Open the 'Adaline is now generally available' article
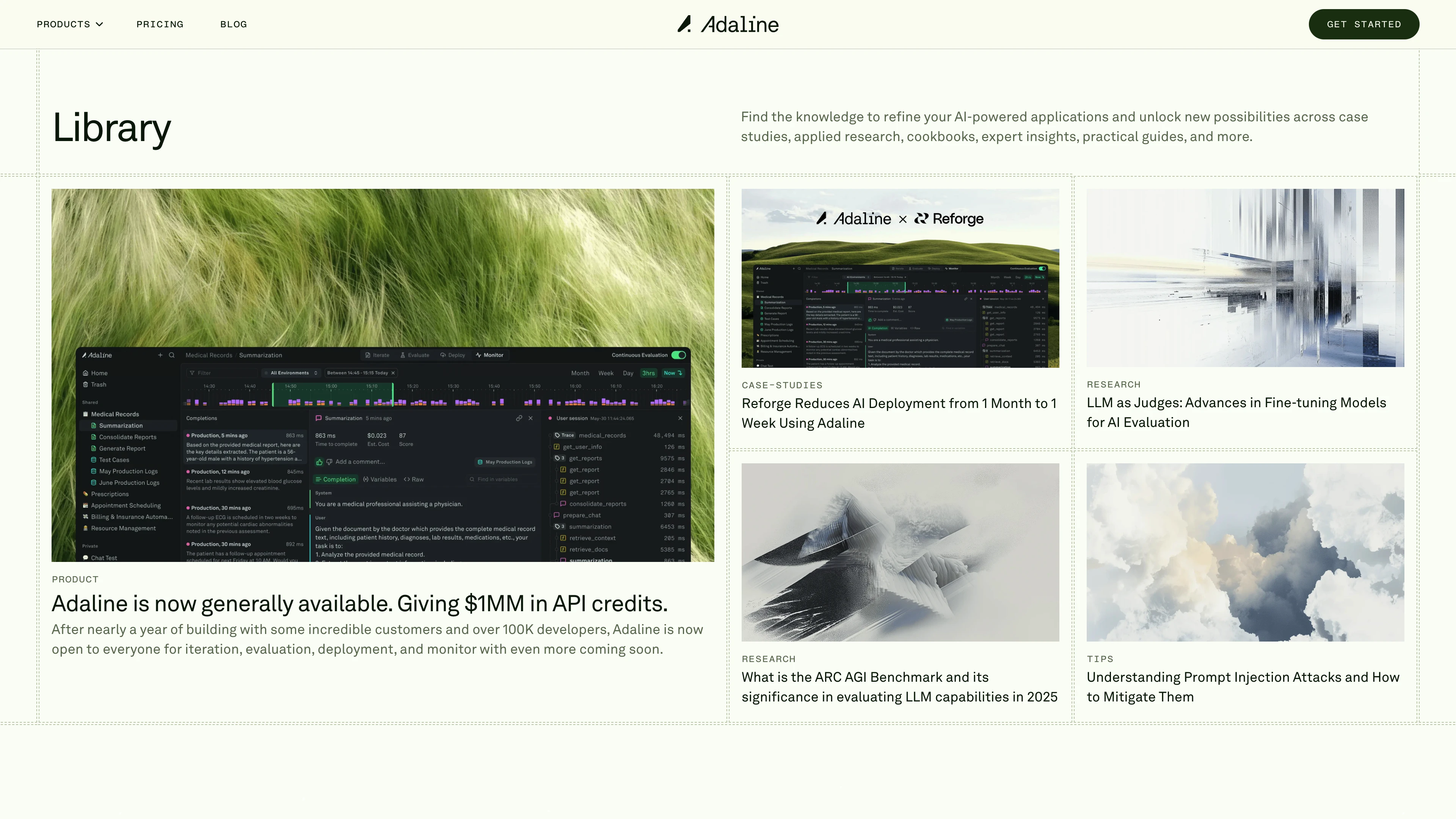Screen dimensions: 1456x819 pyautogui.click(x=359, y=604)
